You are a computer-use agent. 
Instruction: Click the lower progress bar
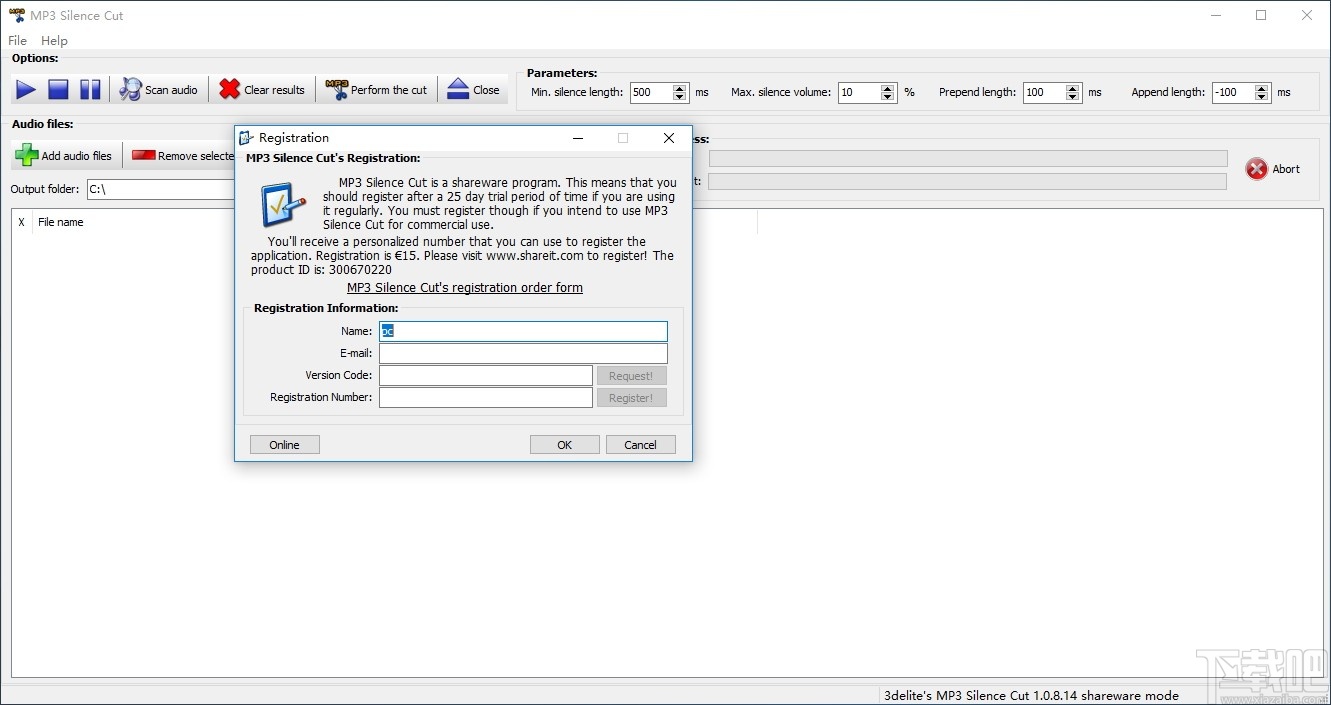pos(968,181)
